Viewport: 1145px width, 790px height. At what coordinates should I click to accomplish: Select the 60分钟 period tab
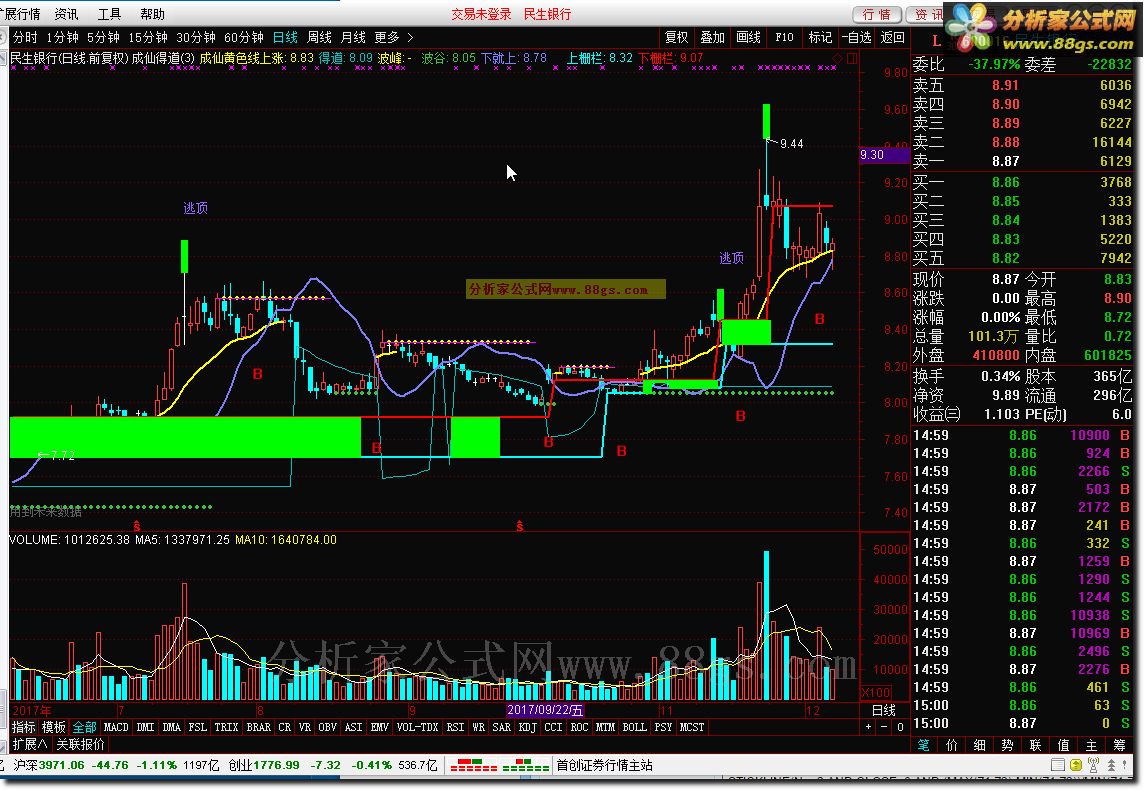pos(244,37)
